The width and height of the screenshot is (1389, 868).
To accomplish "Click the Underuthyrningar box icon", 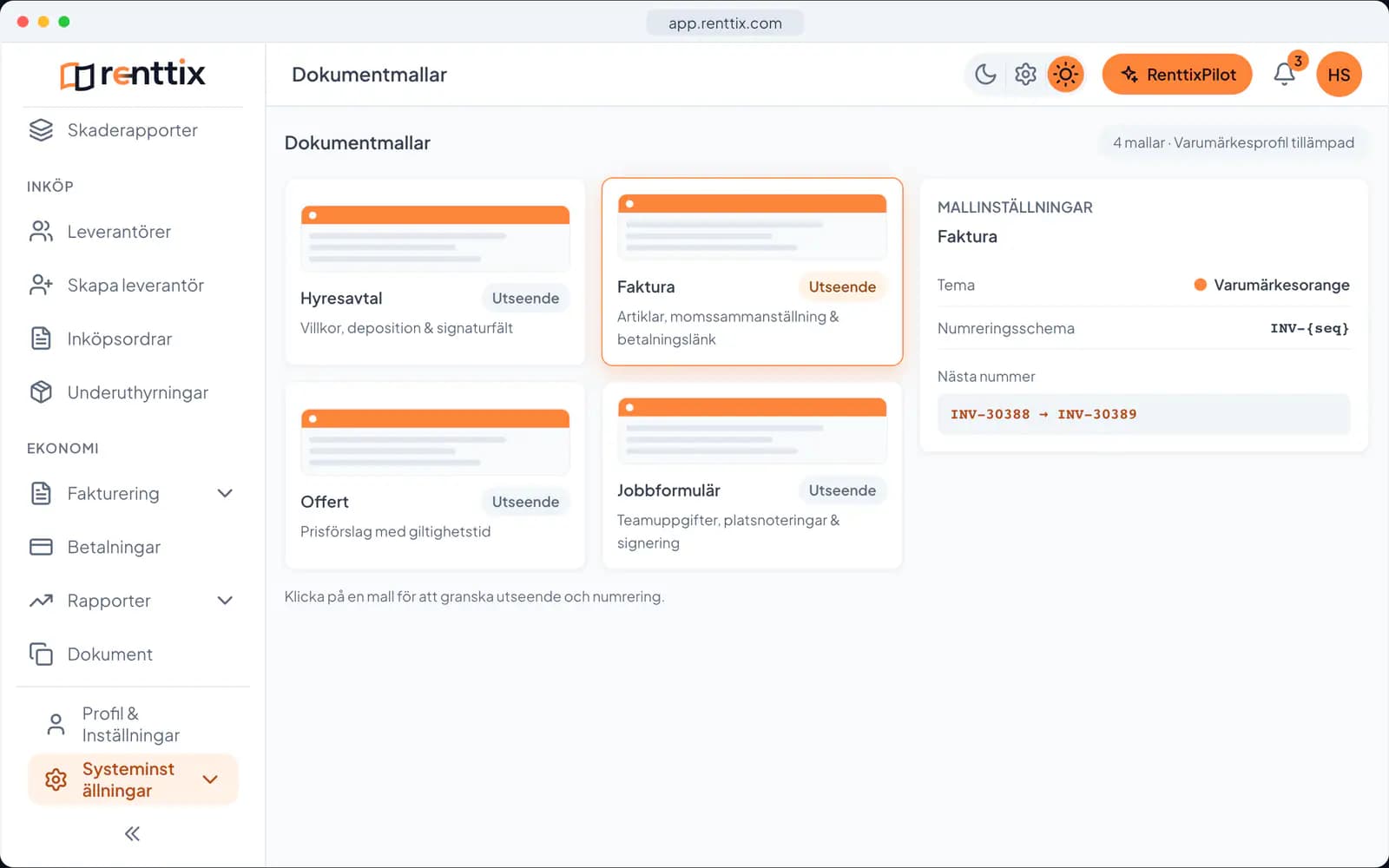I will point(41,392).
